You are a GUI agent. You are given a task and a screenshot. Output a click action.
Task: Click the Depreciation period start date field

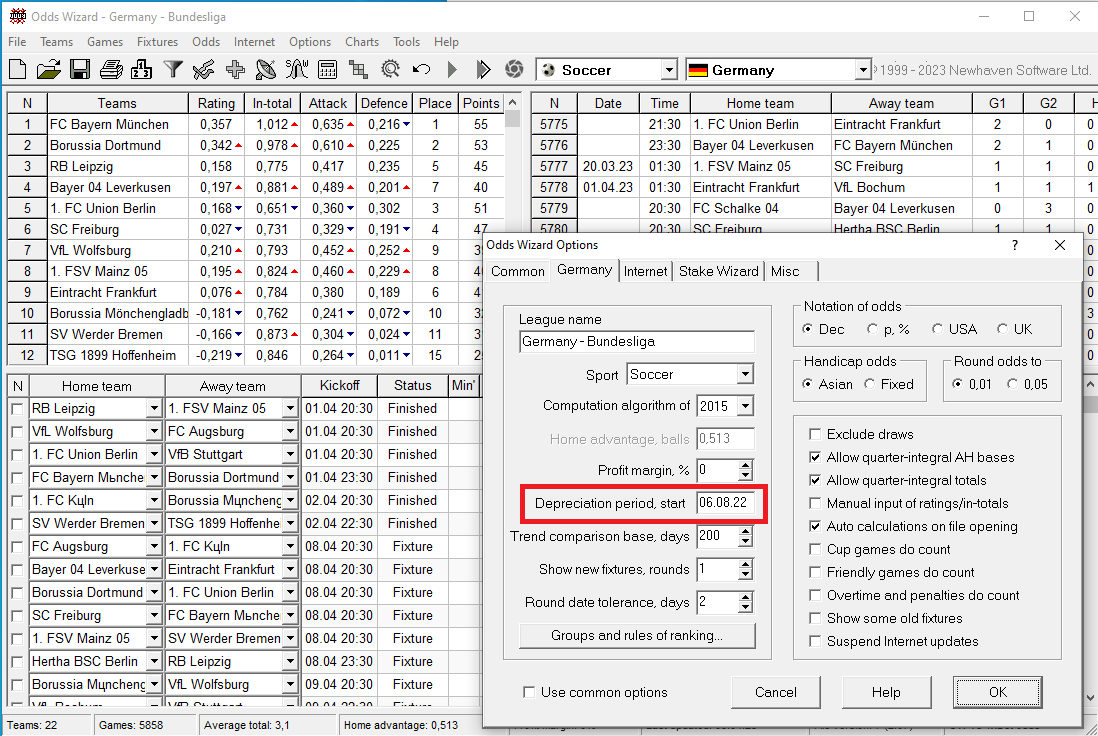pos(725,503)
